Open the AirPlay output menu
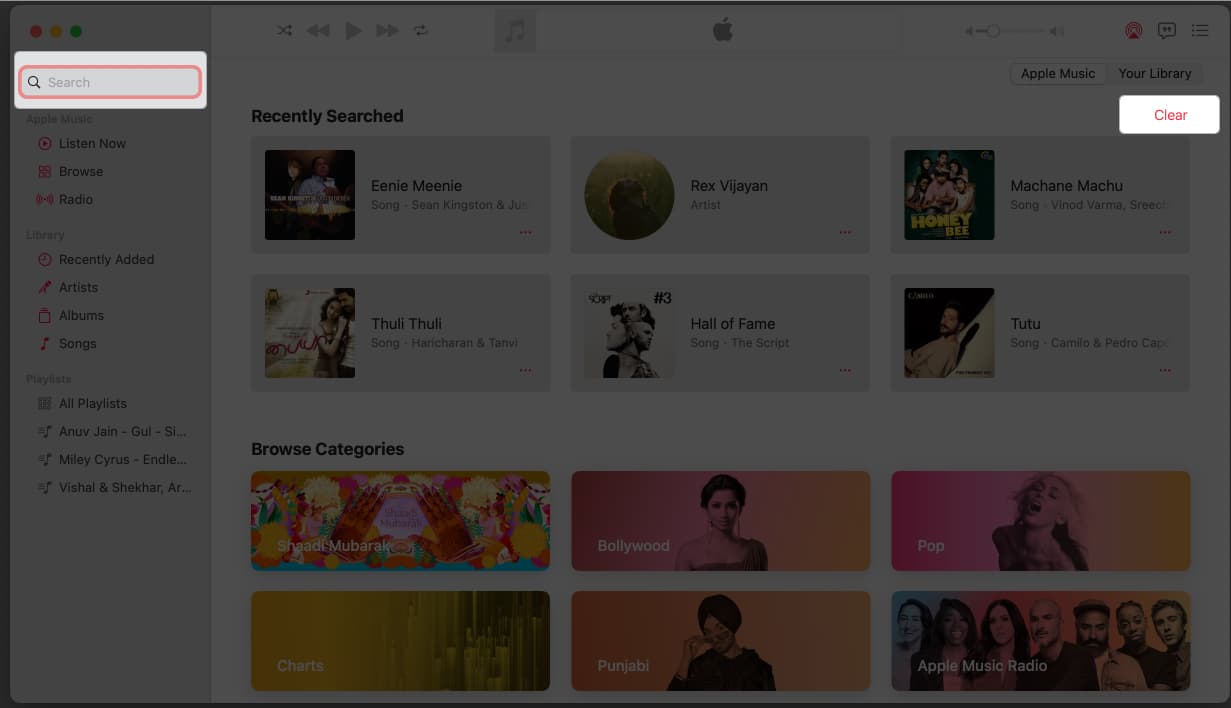The height and width of the screenshot is (708, 1231). 1133,31
